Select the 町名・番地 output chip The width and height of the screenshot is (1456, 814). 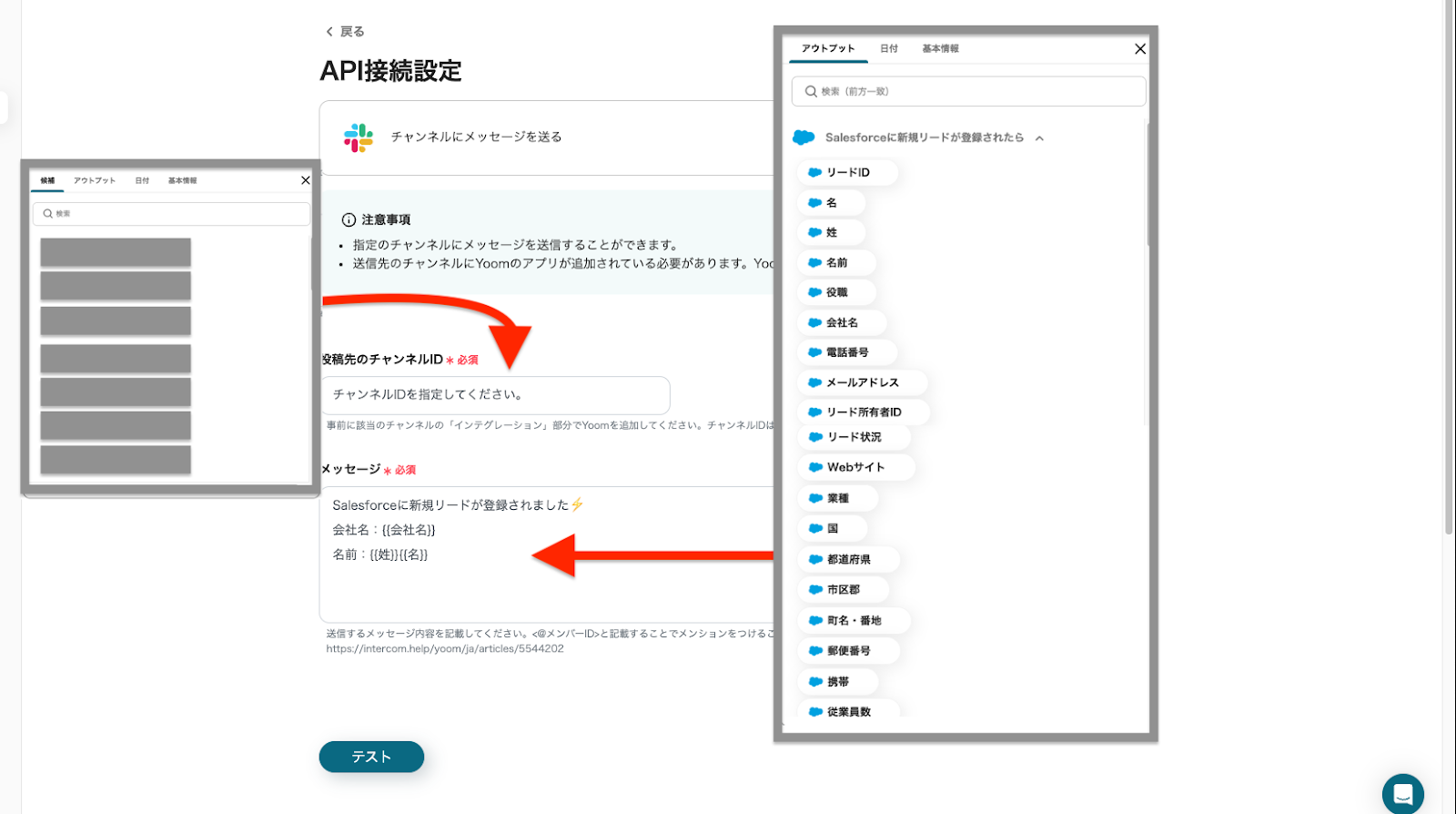(x=854, y=620)
